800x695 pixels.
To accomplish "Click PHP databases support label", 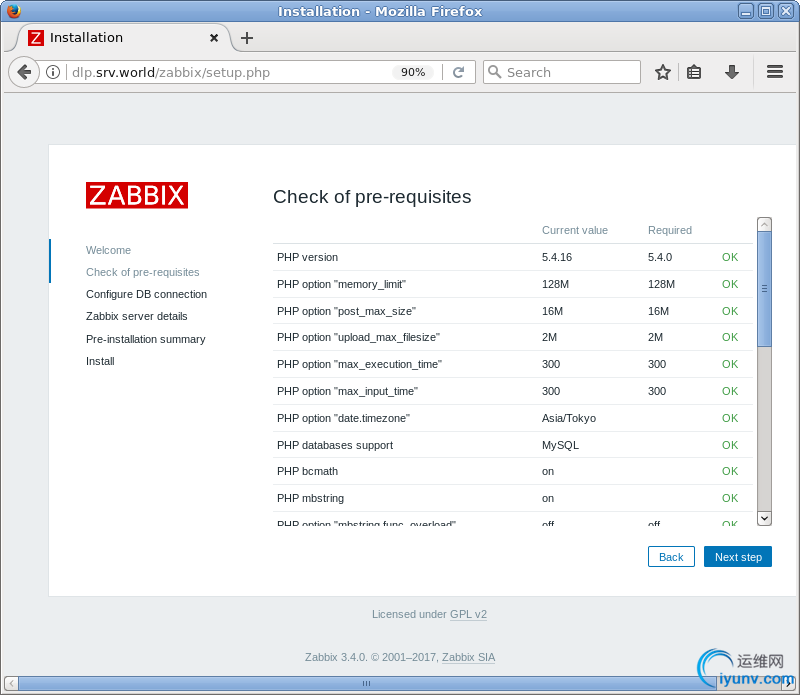I will (x=335, y=445).
